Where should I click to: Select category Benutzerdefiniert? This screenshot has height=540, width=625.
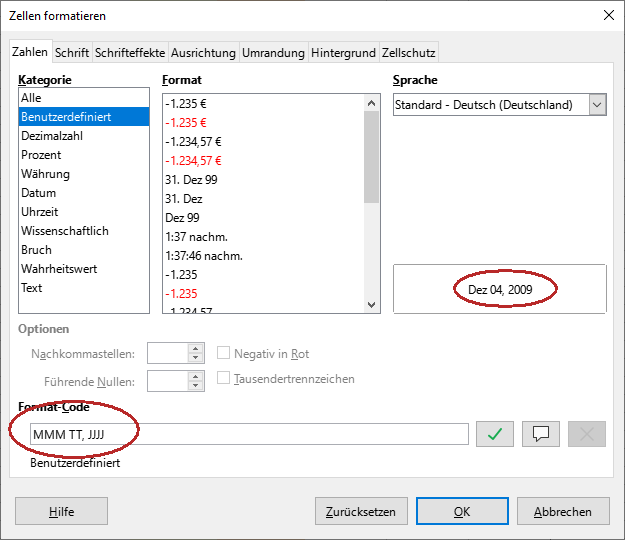click(x=84, y=117)
